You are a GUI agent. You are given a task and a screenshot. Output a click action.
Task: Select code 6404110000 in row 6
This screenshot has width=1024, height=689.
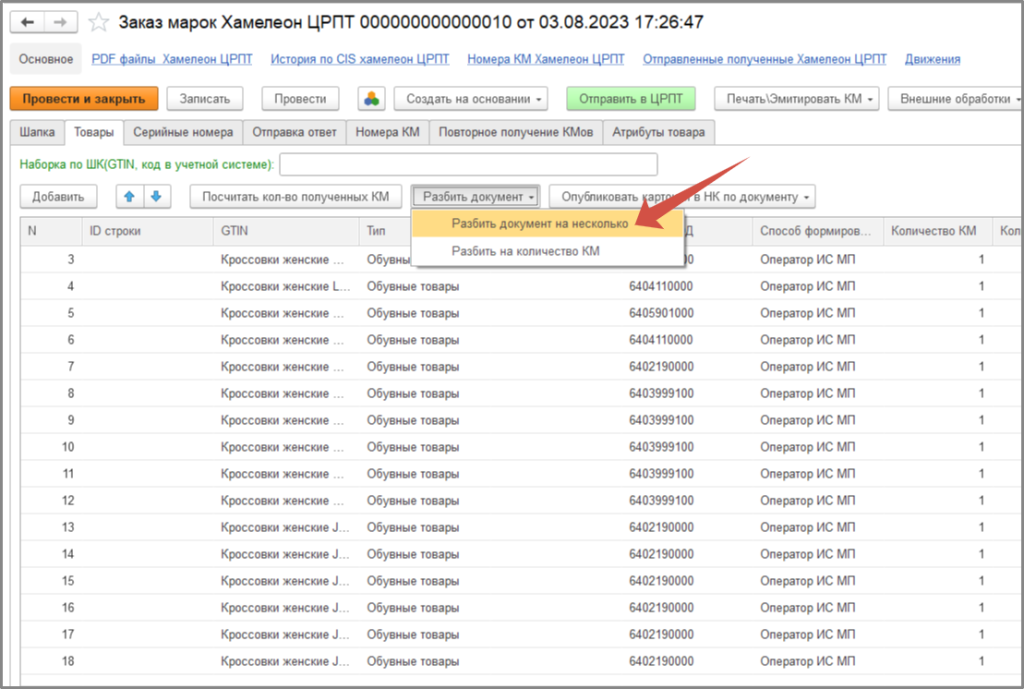(x=661, y=340)
